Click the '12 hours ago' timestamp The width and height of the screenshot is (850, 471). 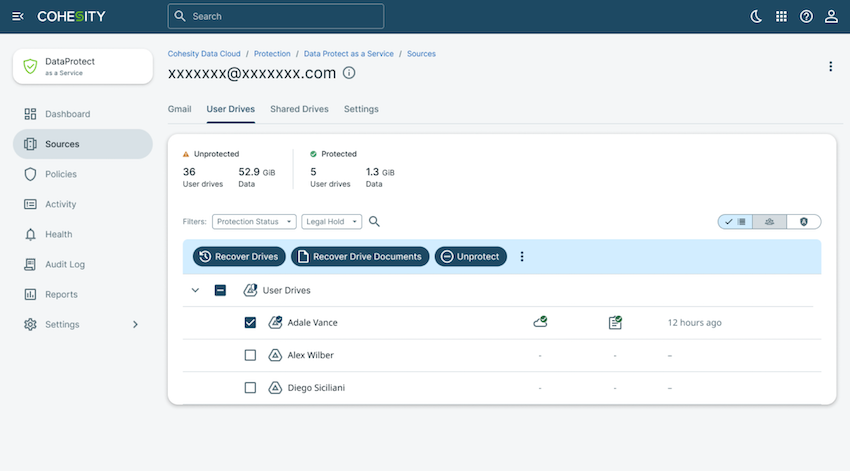tap(694, 322)
